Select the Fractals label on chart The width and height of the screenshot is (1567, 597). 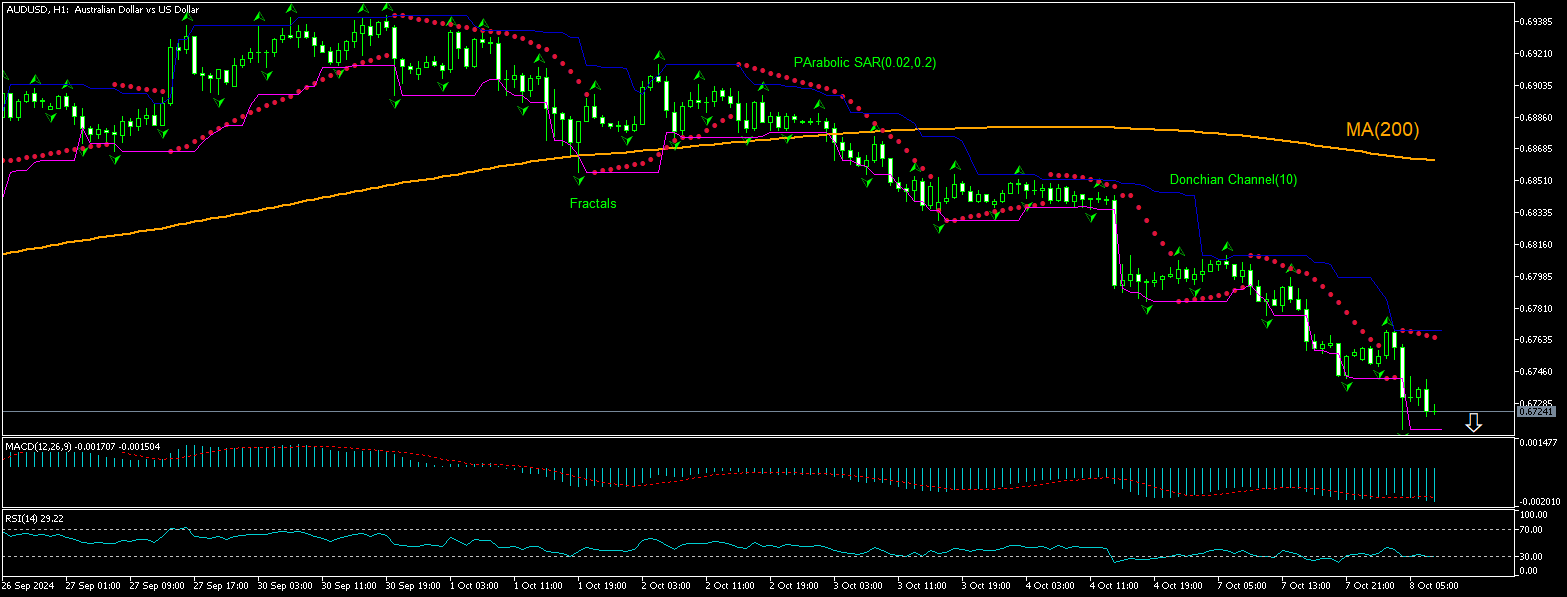(x=593, y=203)
